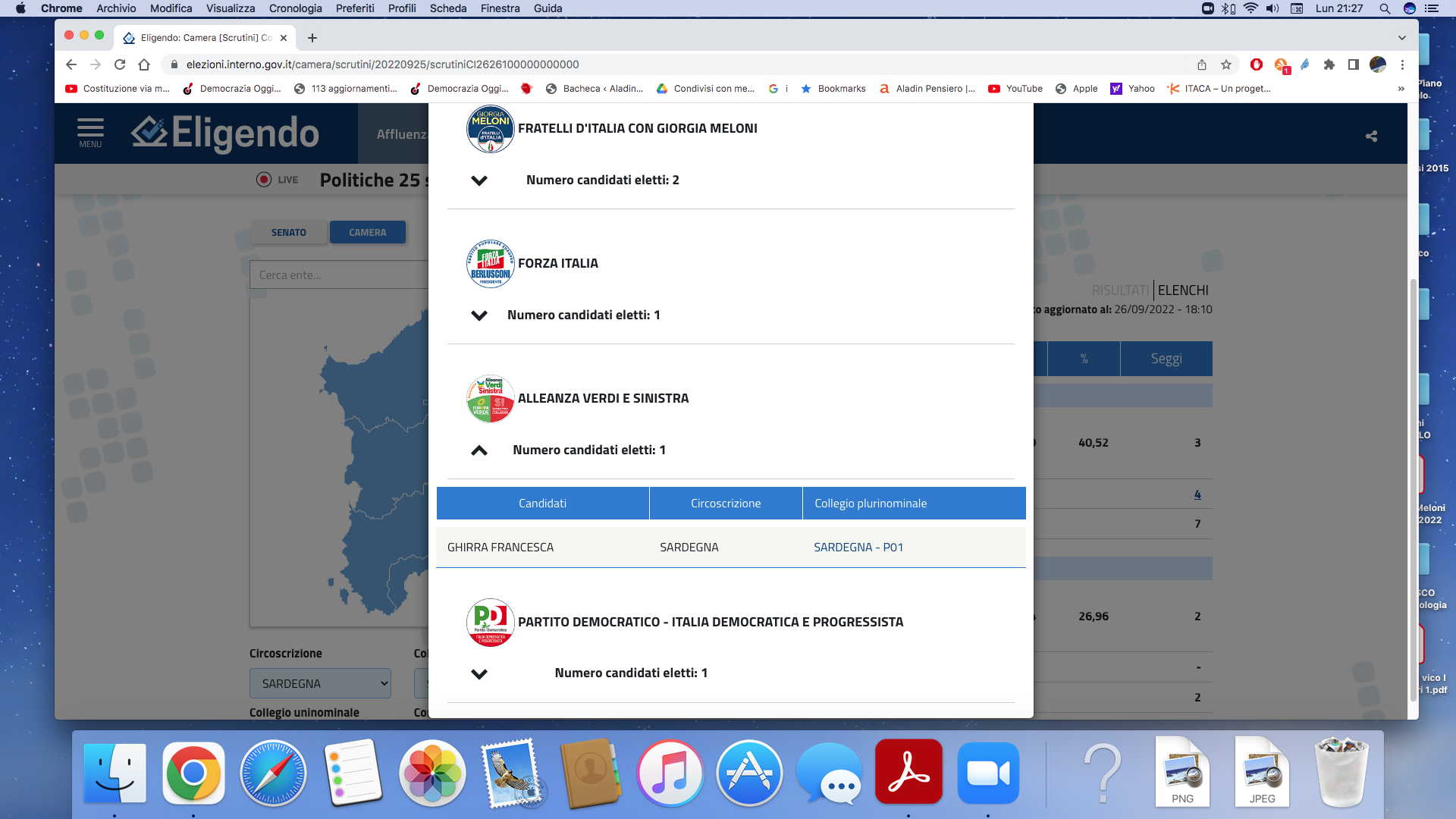1456x819 pixels.
Task: Open Bacheca Aladin bookmark
Action: [594, 89]
